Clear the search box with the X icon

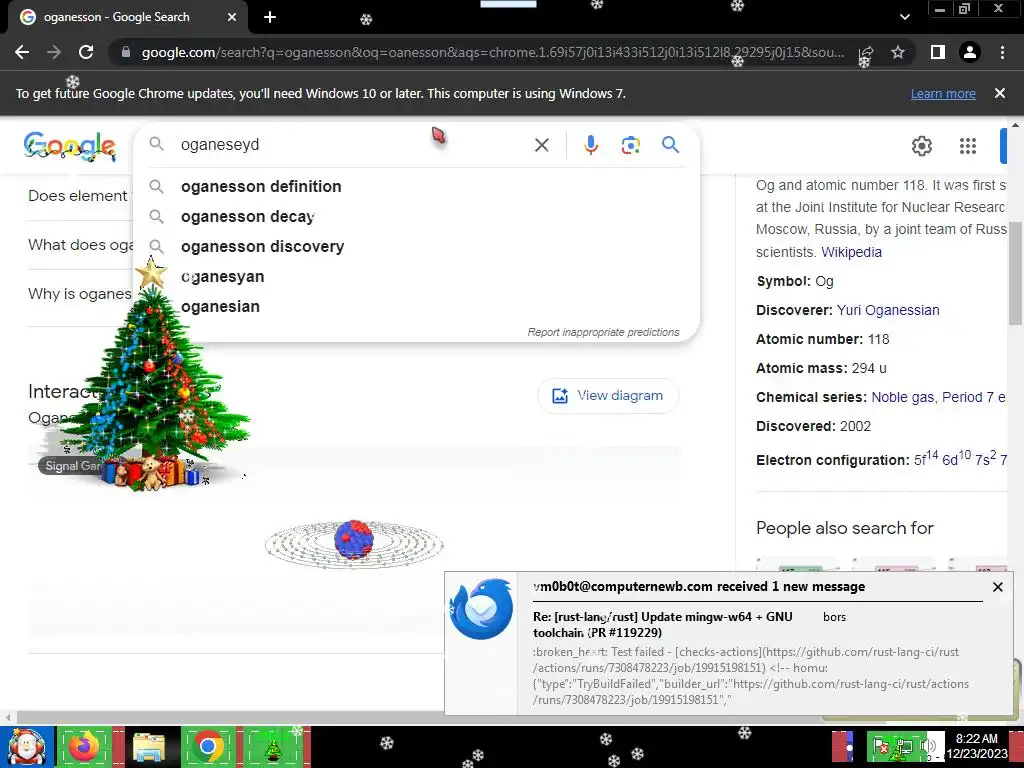click(541, 144)
